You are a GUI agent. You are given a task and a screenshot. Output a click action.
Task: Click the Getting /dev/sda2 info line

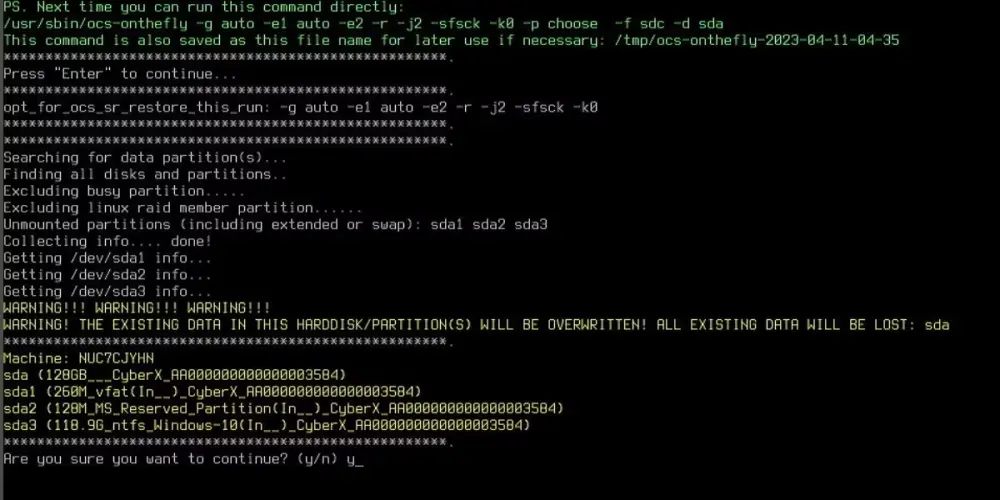click(x=107, y=274)
